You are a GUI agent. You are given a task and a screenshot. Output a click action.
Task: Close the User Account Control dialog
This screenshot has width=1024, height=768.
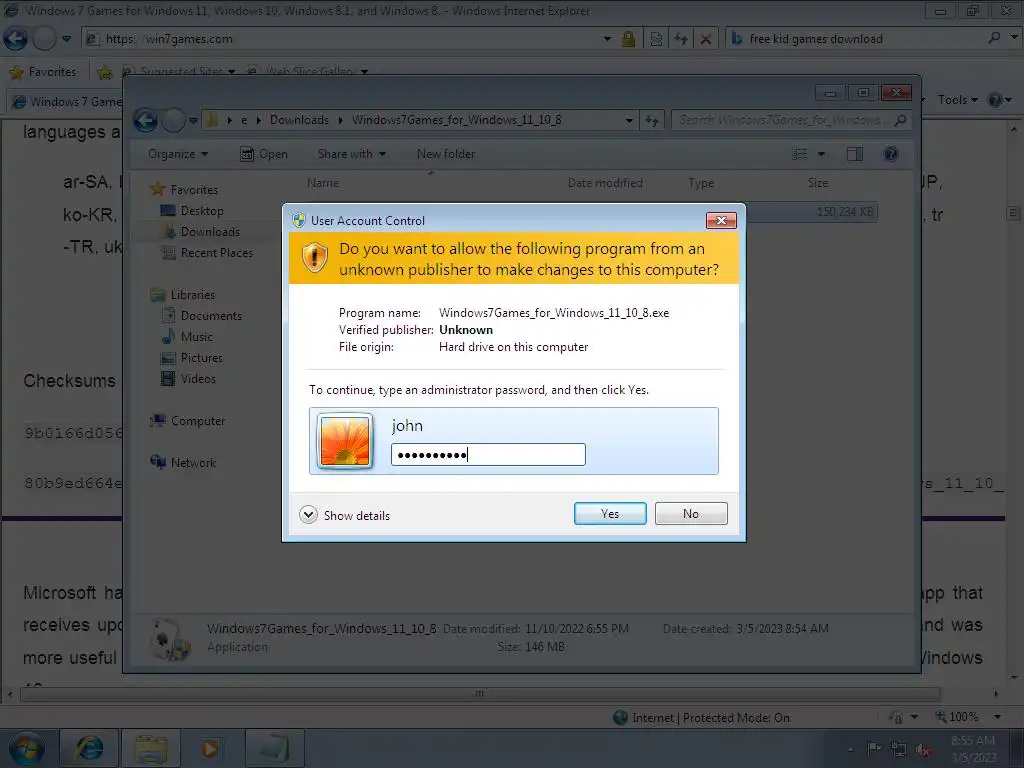721,220
